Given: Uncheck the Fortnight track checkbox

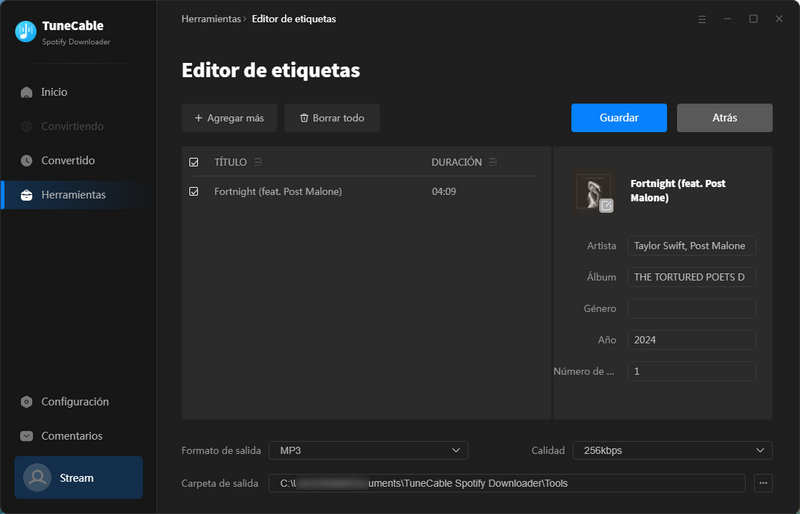Looking at the screenshot, I should [x=194, y=191].
